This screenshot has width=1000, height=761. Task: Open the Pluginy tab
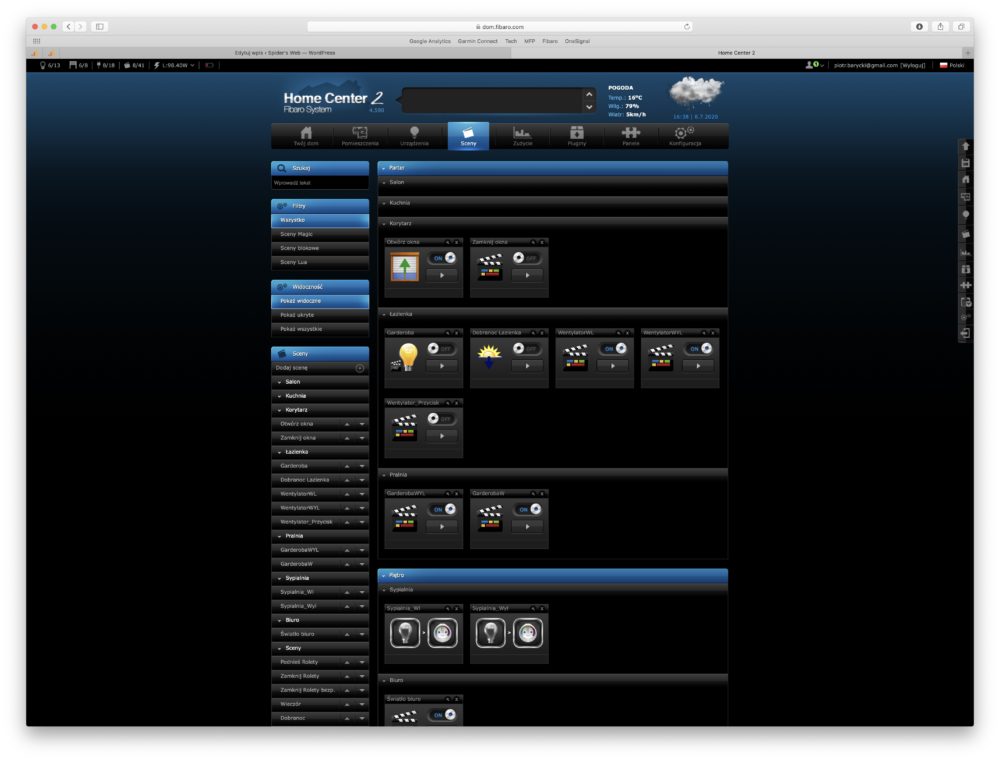click(x=577, y=136)
